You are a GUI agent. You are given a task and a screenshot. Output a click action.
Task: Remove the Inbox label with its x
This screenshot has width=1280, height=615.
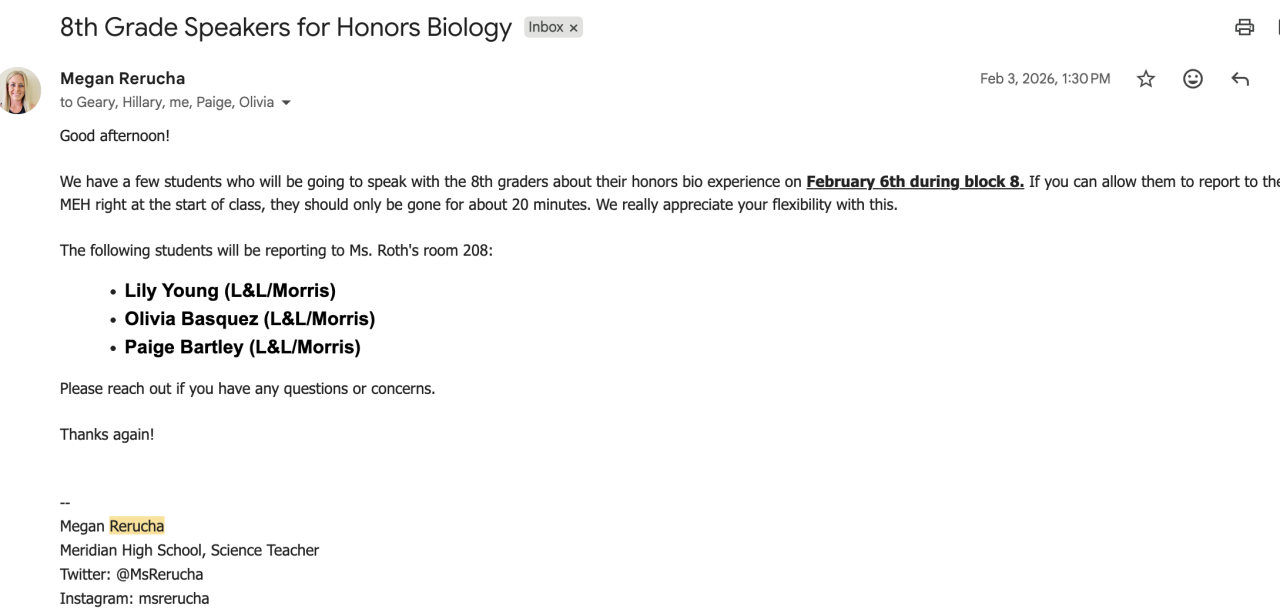574,28
